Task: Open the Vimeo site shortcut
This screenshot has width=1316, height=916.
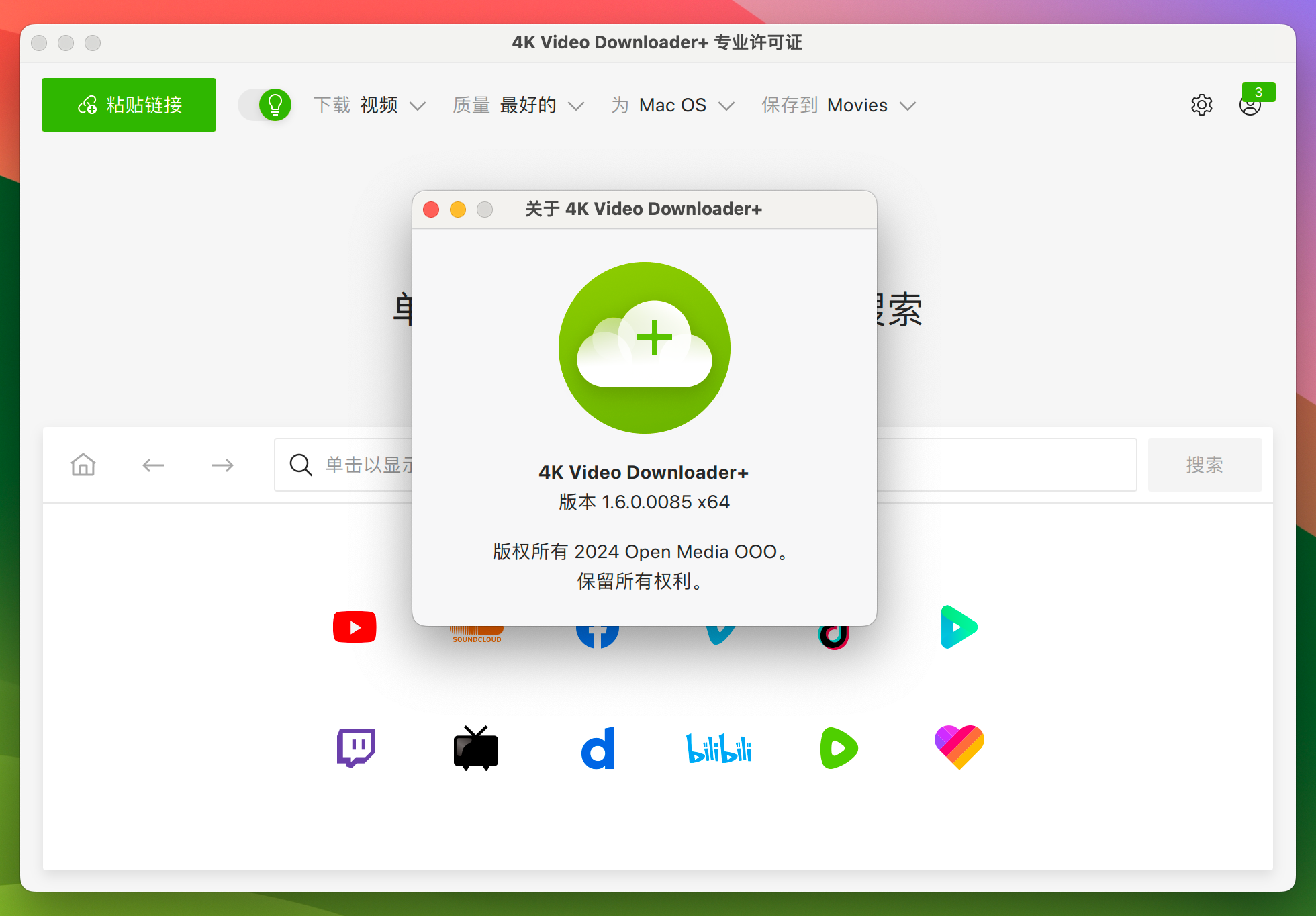Action: point(720,635)
